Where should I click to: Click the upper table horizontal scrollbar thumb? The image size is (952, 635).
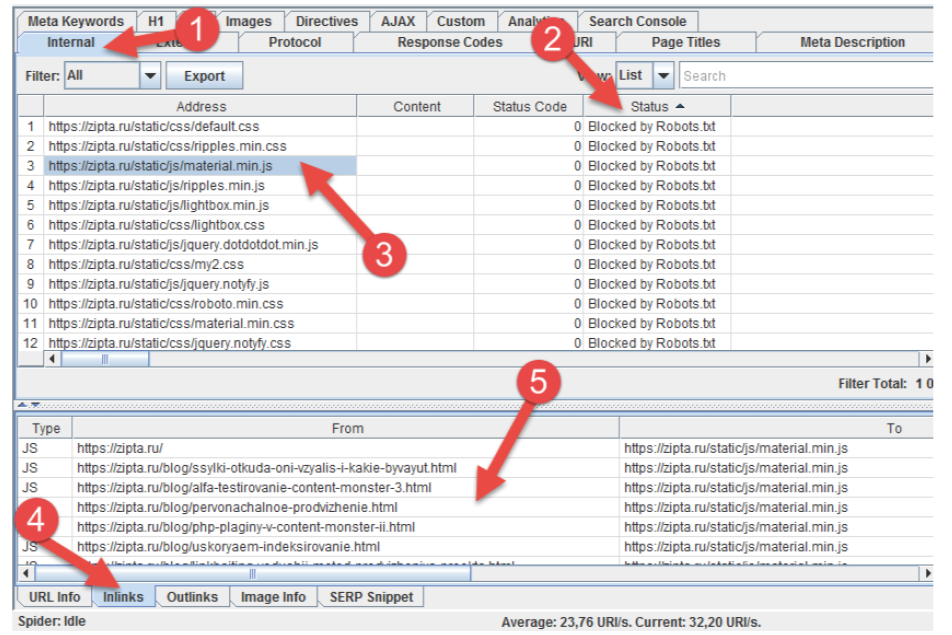coord(104,359)
